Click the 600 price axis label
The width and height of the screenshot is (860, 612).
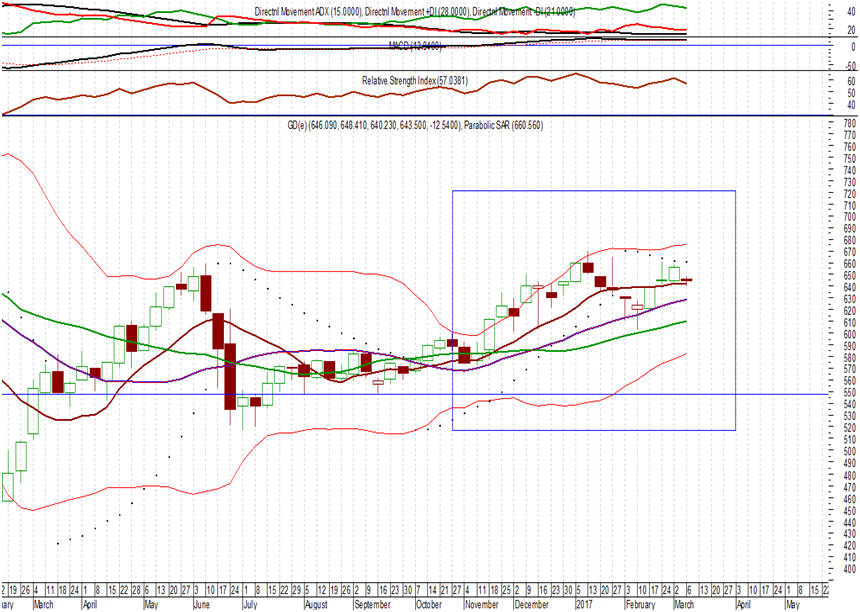(849, 335)
